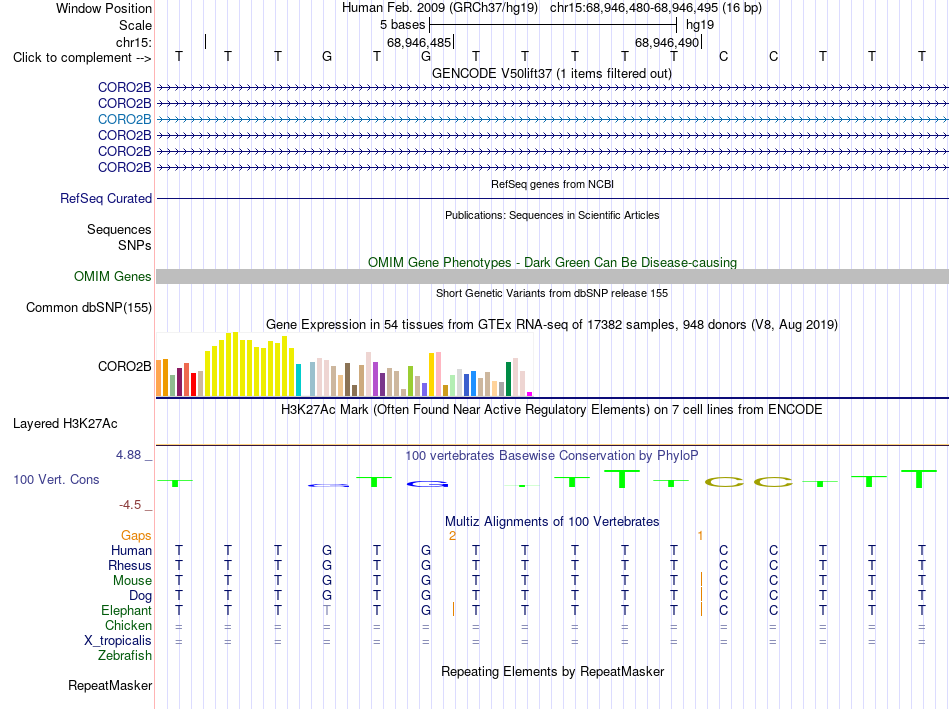Click the Elephant species label
The height and width of the screenshot is (709, 950).
pos(126,610)
